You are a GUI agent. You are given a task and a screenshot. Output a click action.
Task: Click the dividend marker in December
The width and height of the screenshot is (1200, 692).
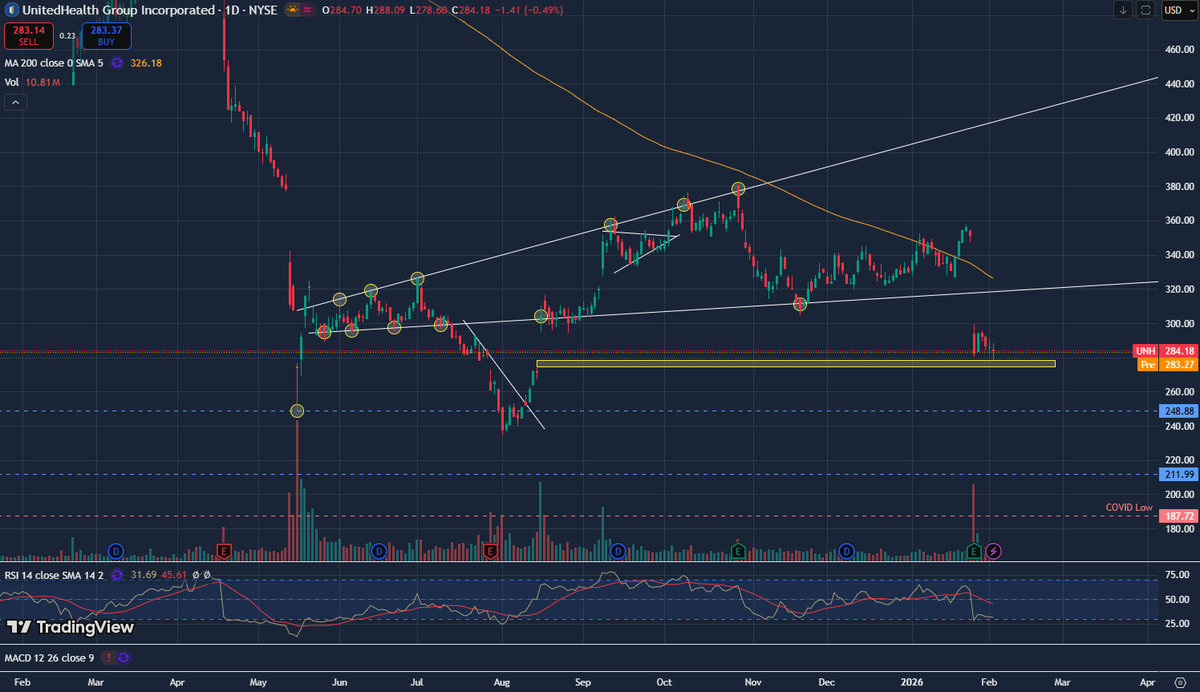(847, 551)
